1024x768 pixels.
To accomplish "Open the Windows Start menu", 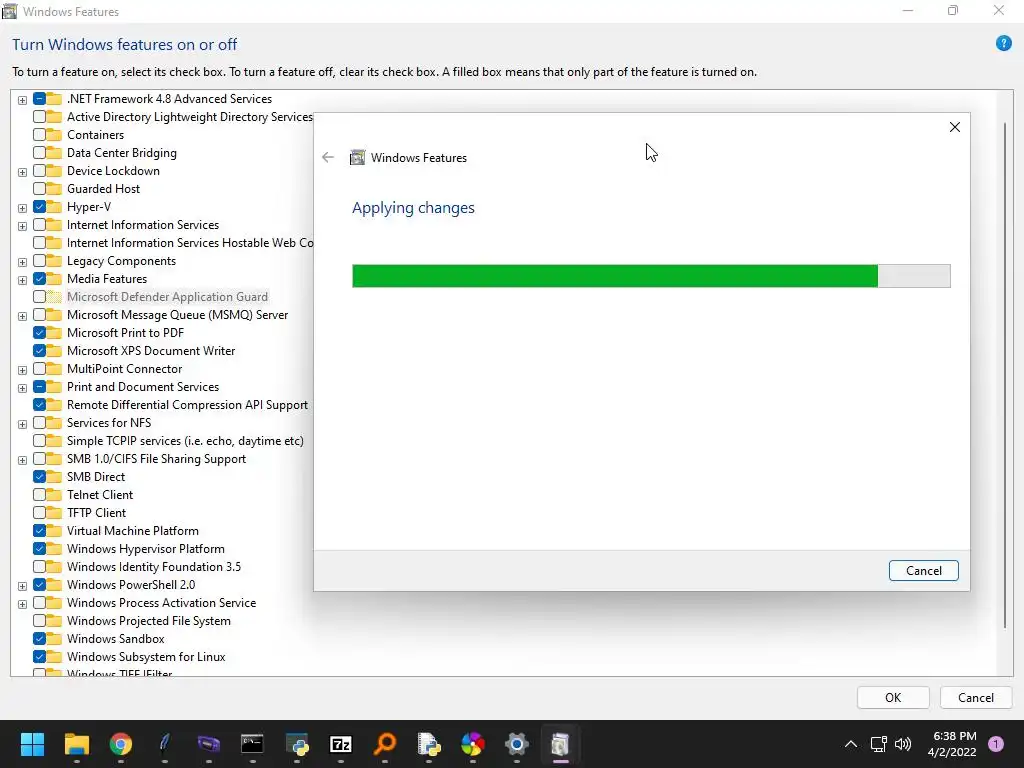I will click(x=32, y=744).
